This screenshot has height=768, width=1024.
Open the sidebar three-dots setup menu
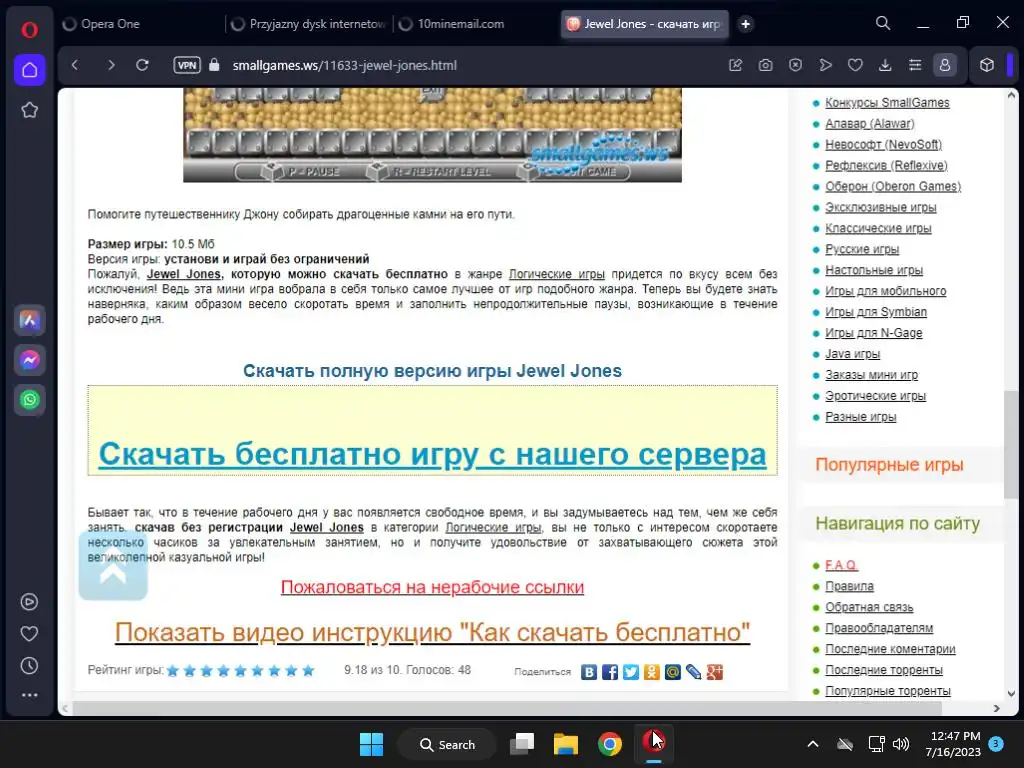point(29,695)
